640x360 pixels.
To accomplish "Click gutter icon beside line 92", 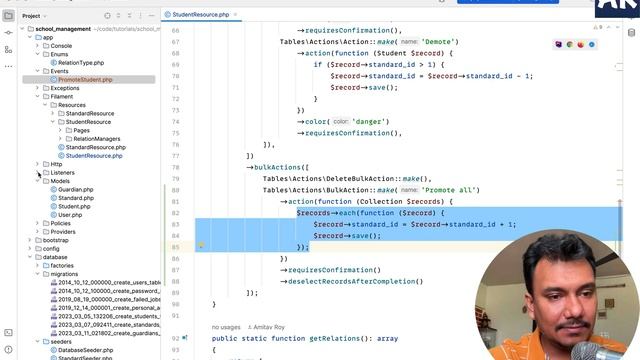I will (185, 338).
